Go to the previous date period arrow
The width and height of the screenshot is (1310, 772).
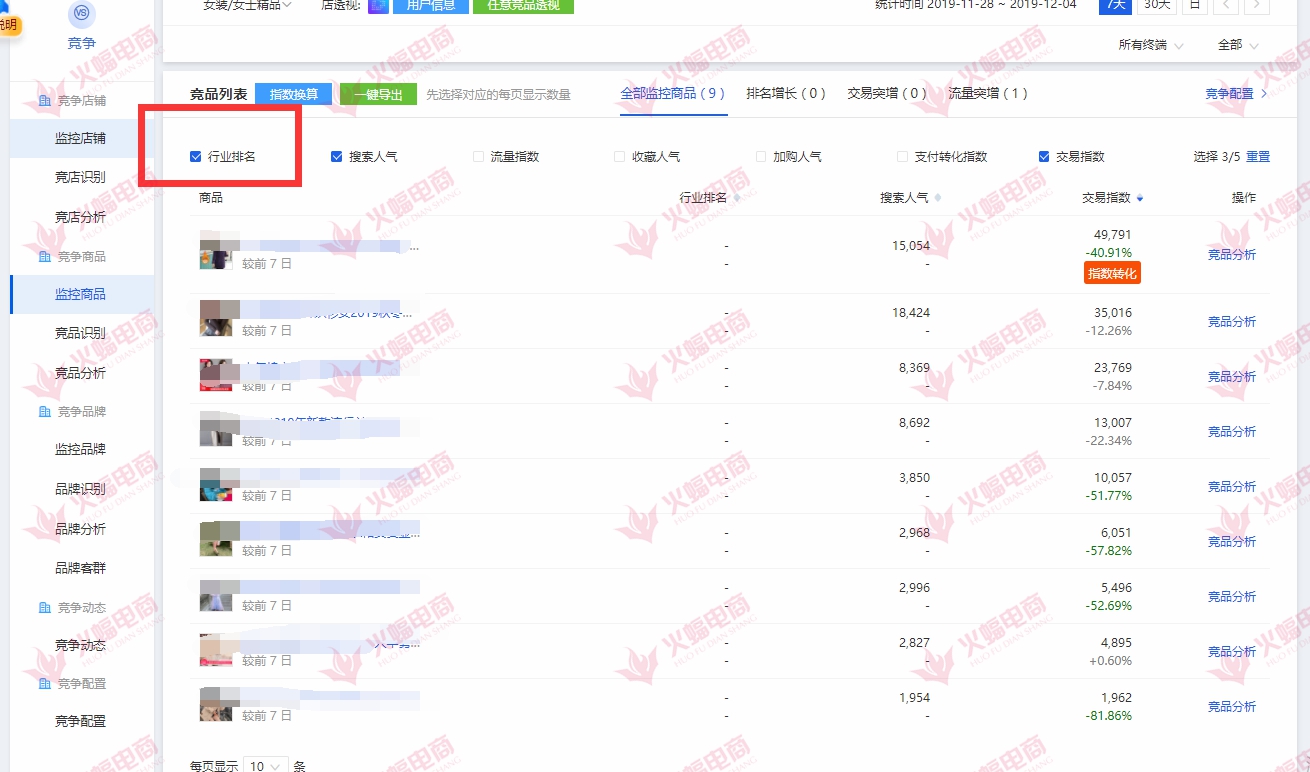click(1227, 5)
